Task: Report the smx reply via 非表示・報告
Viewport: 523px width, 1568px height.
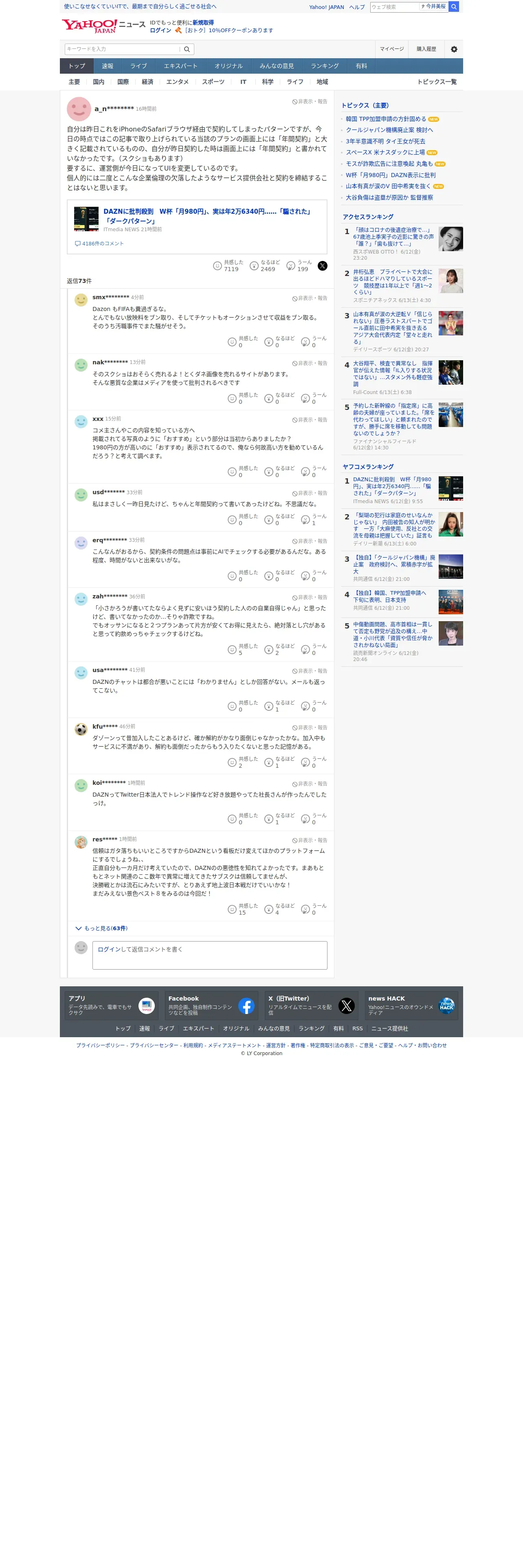Action: tap(310, 298)
